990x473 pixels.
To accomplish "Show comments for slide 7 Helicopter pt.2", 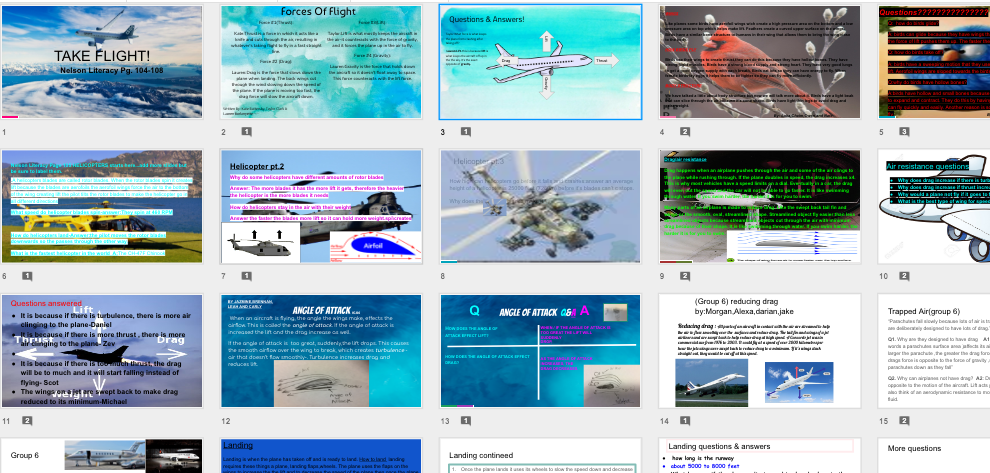I will point(246,276).
